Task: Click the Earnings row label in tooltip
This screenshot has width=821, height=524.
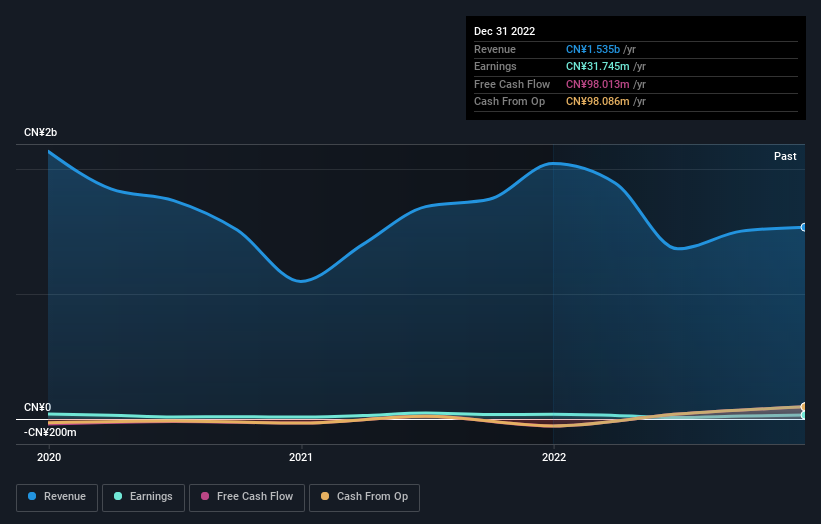Action: [495, 66]
